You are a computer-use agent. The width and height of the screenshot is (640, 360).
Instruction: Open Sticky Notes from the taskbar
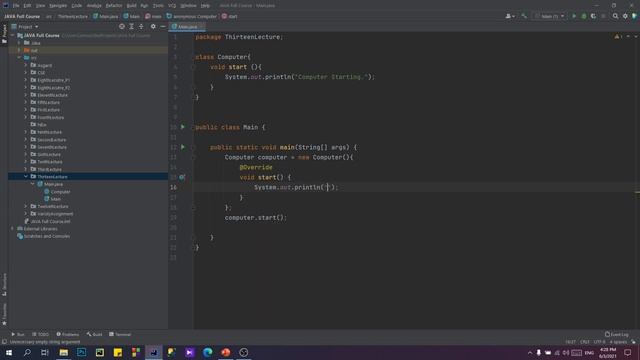click(118, 352)
